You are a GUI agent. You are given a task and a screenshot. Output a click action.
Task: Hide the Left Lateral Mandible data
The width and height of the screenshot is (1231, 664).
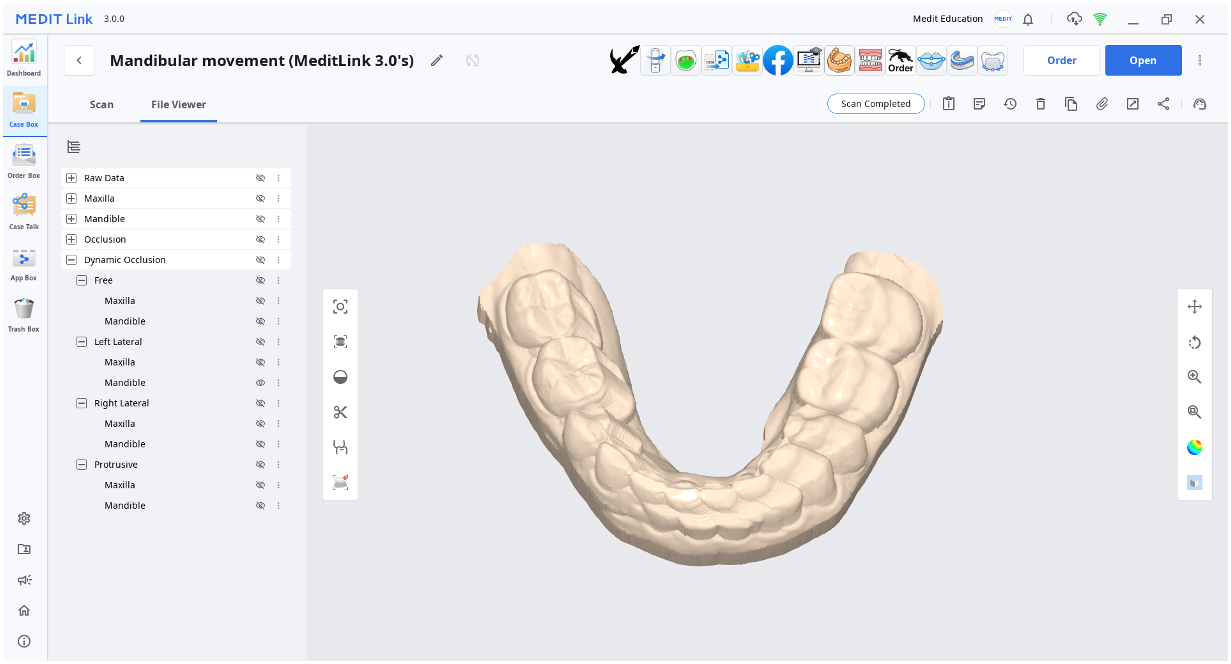260,382
